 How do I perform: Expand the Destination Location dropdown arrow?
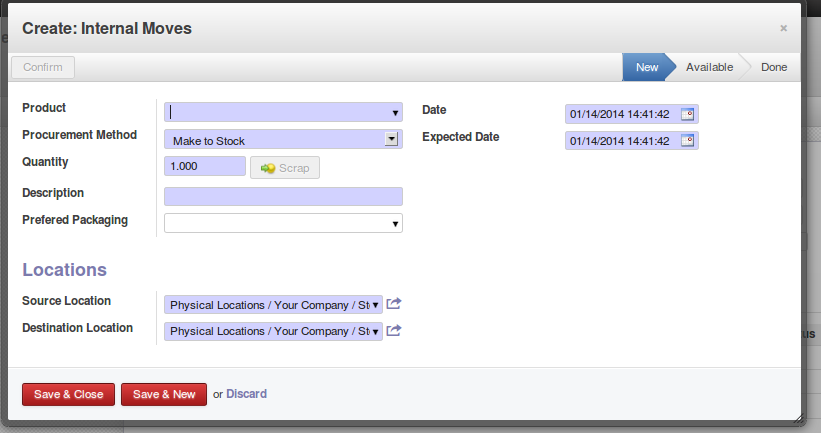click(x=376, y=332)
